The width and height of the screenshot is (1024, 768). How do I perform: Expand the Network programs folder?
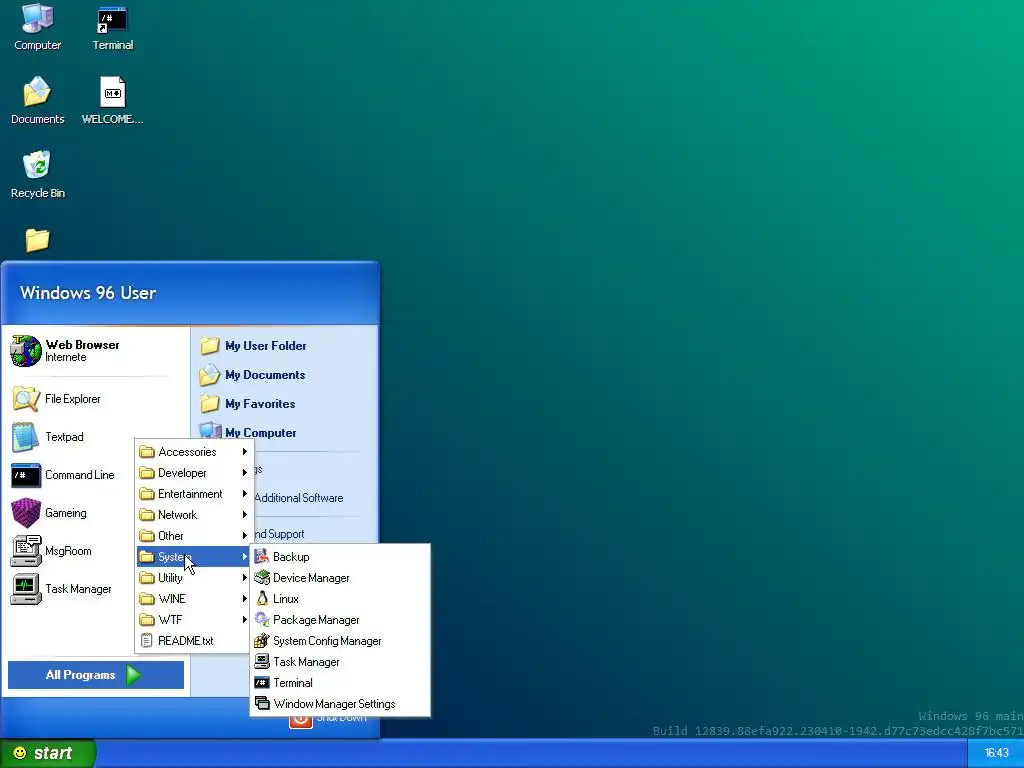pyautogui.click(x=194, y=515)
